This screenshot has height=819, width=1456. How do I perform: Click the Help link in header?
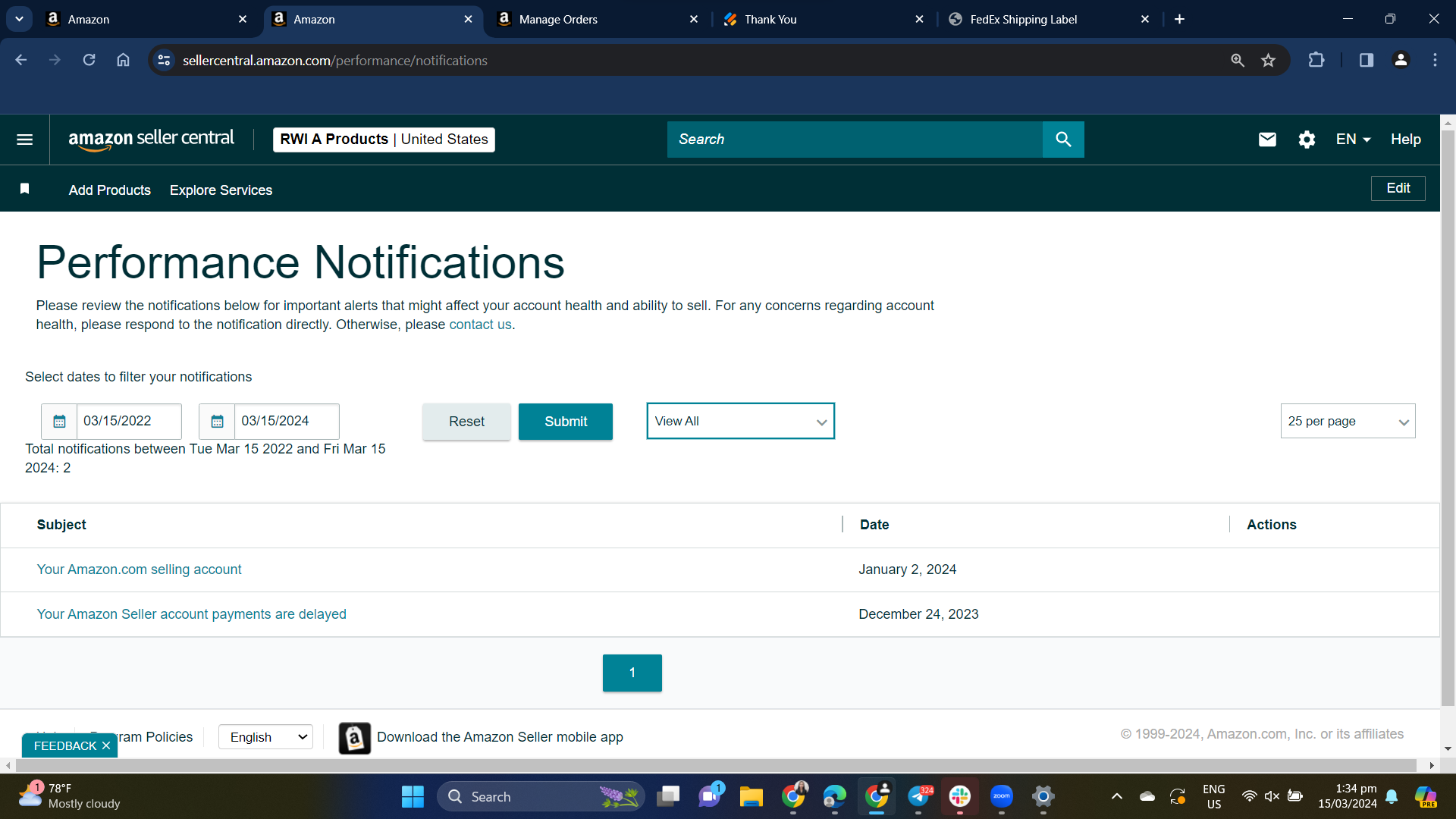1405,140
